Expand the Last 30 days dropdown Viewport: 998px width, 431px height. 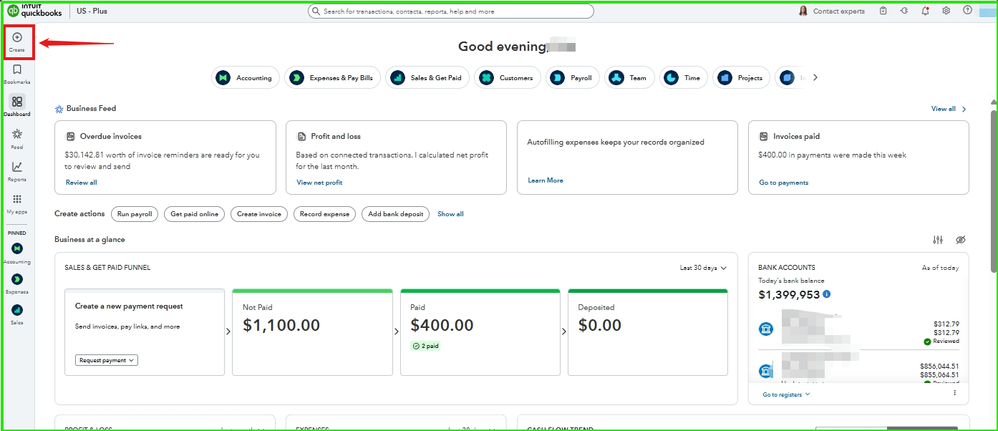[702, 268]
